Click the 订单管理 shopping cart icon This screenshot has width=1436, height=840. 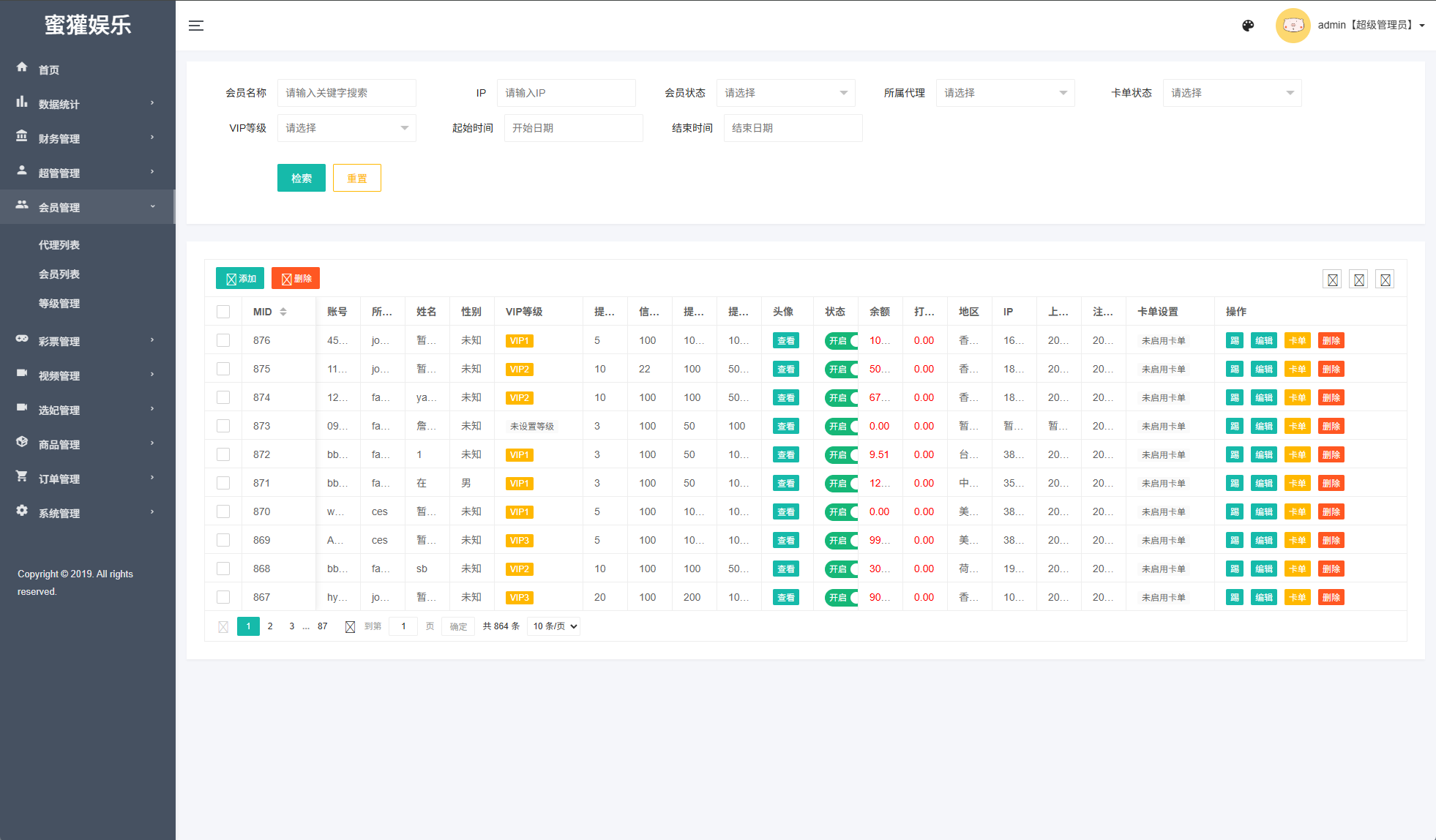22,477
